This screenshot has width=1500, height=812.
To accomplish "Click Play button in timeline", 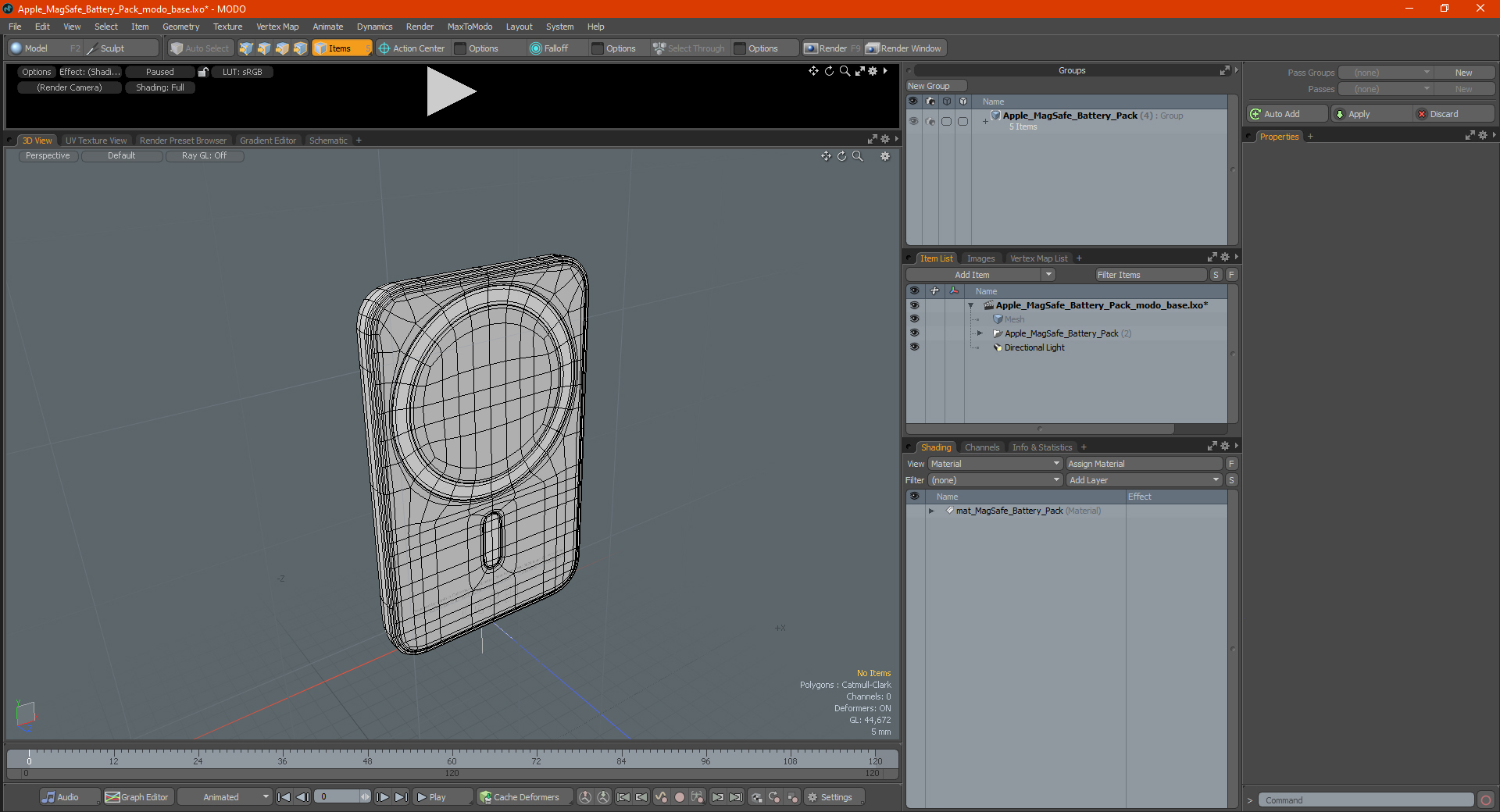I will (441, 797).
